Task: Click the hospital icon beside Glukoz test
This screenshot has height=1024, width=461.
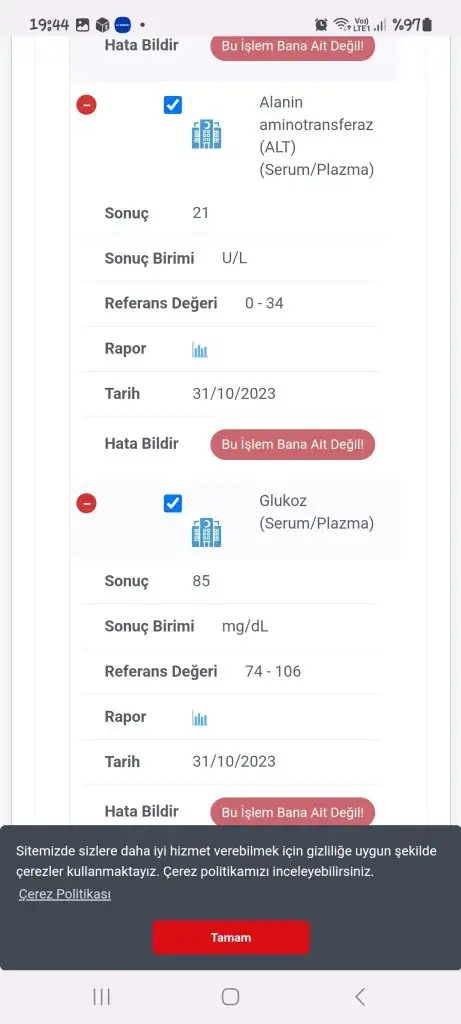Action: tap(206, 532)
